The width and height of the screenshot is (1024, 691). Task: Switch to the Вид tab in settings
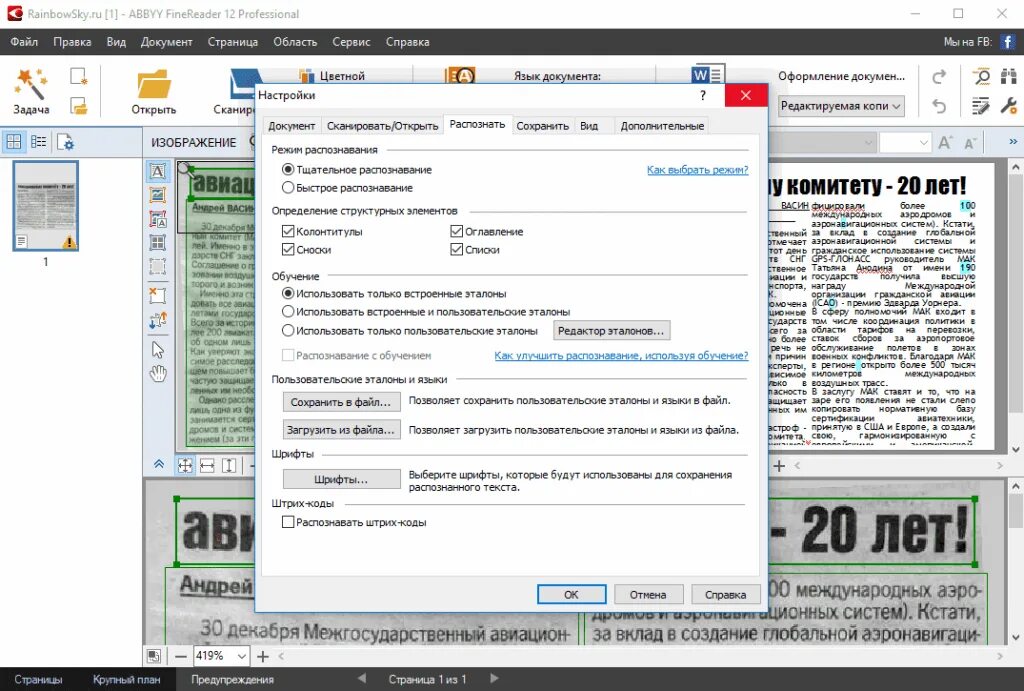(589, 126)
